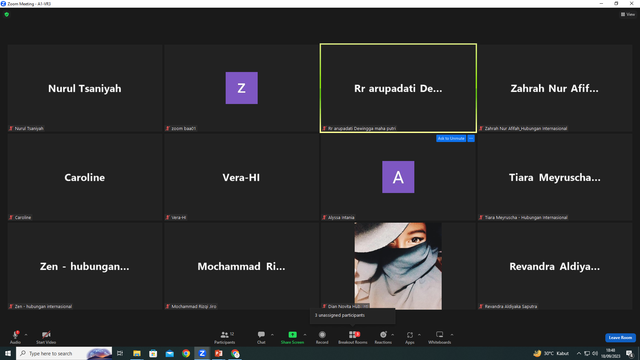Show hidden system tray icons

(x=578, y=353)
